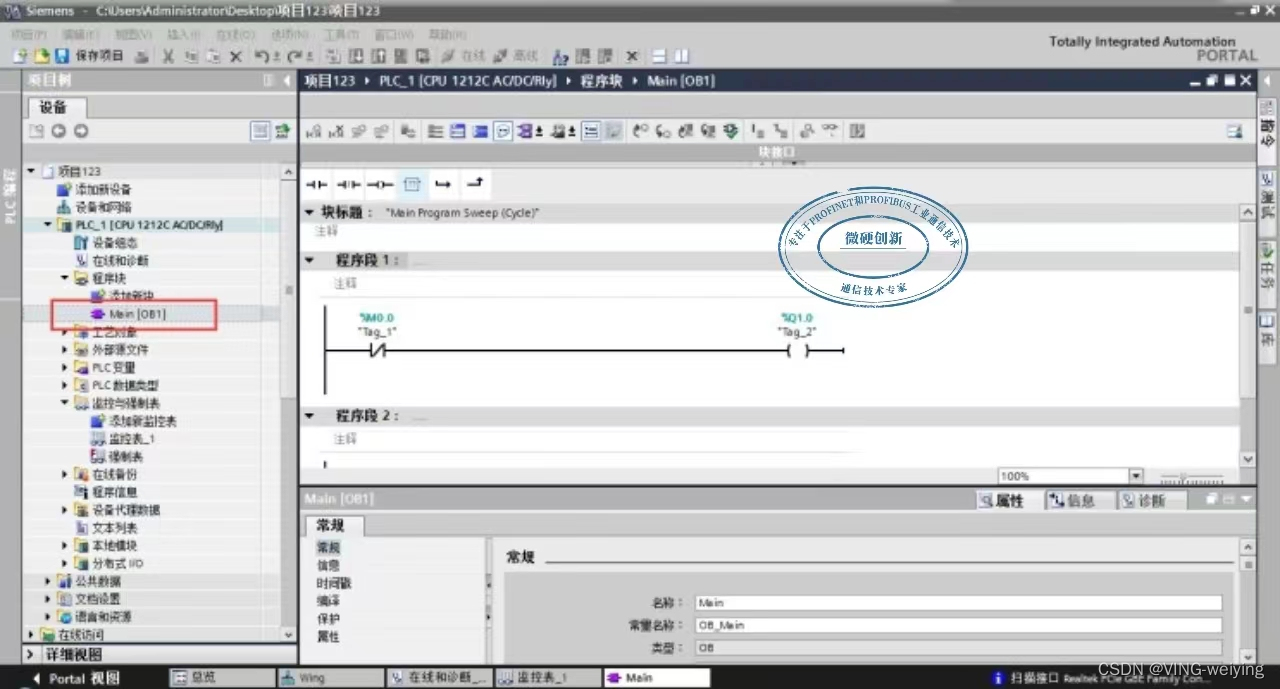Insert an output coil from favorites
Image resolution: width=1280 pixels, height=689 pixels.
(380, 184)
